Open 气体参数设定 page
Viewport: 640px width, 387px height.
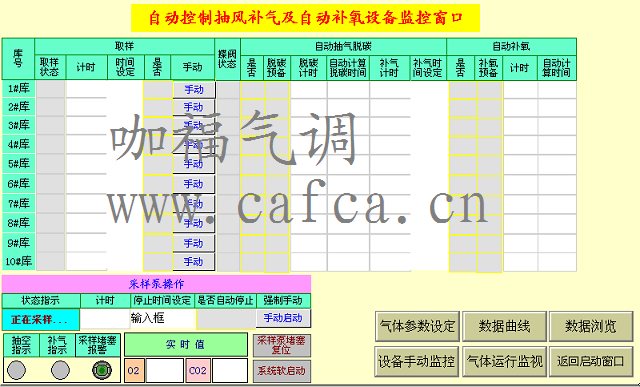(x=417, y=326)
